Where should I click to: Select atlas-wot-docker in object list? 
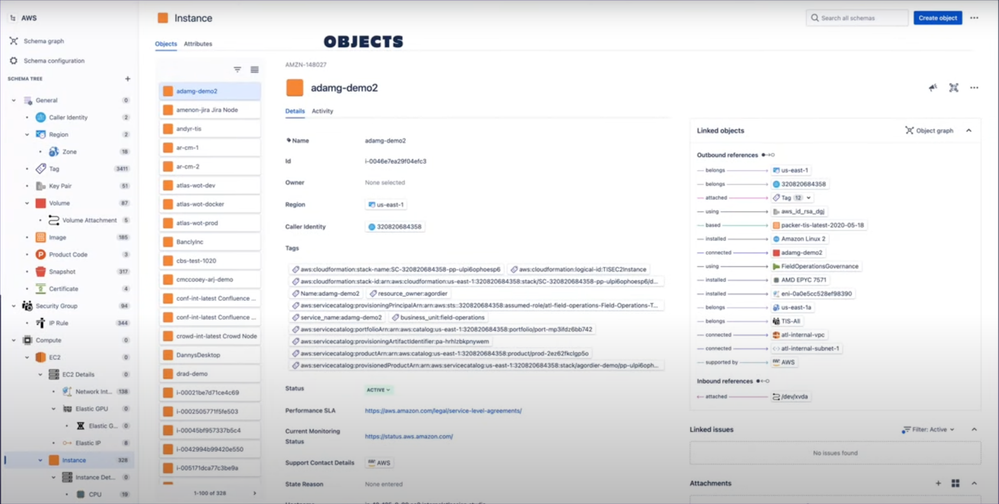[x=210, y=204]
